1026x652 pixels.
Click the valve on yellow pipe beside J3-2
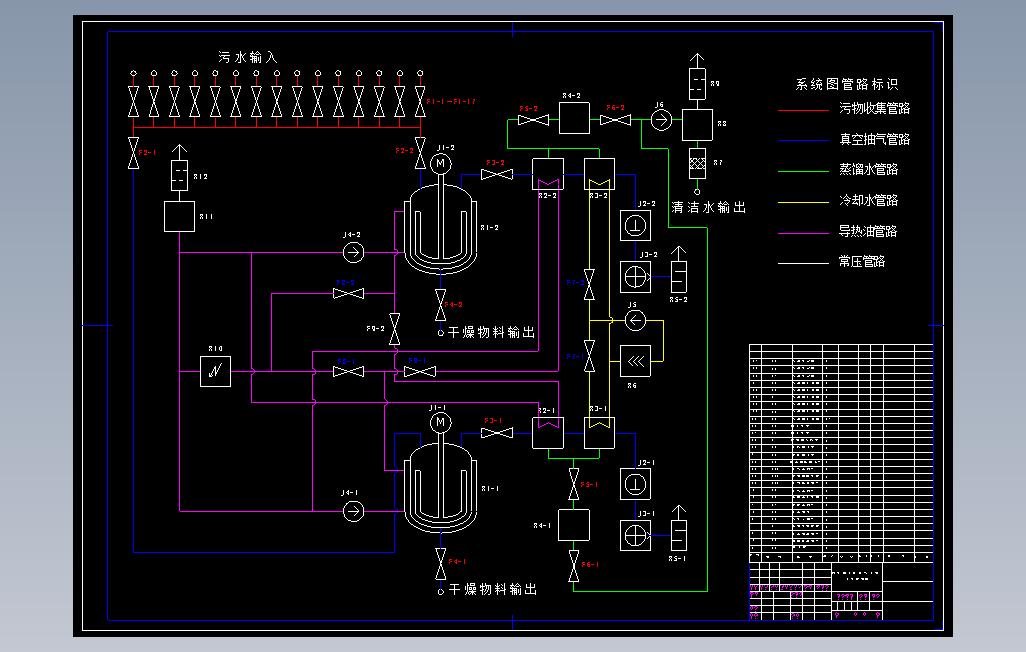click(x=590, y=285)
